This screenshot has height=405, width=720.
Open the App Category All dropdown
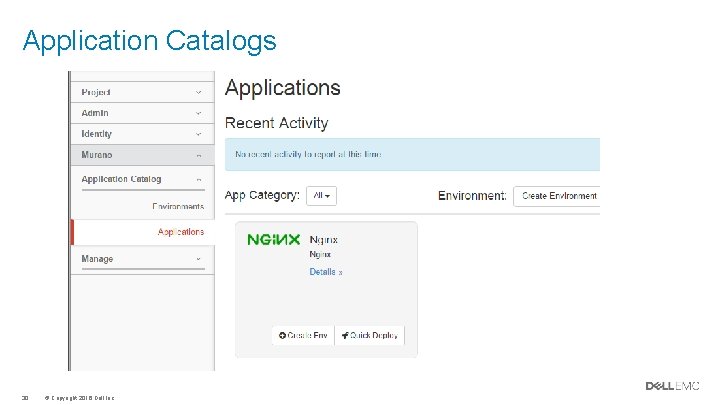[x=321, y=196]
